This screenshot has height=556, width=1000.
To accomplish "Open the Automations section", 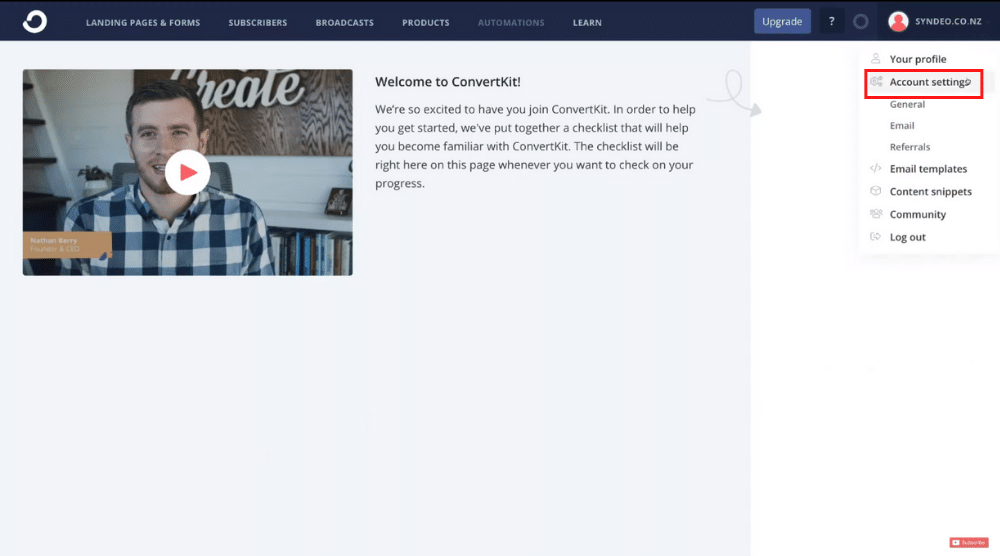I will (x=511, y=22).
